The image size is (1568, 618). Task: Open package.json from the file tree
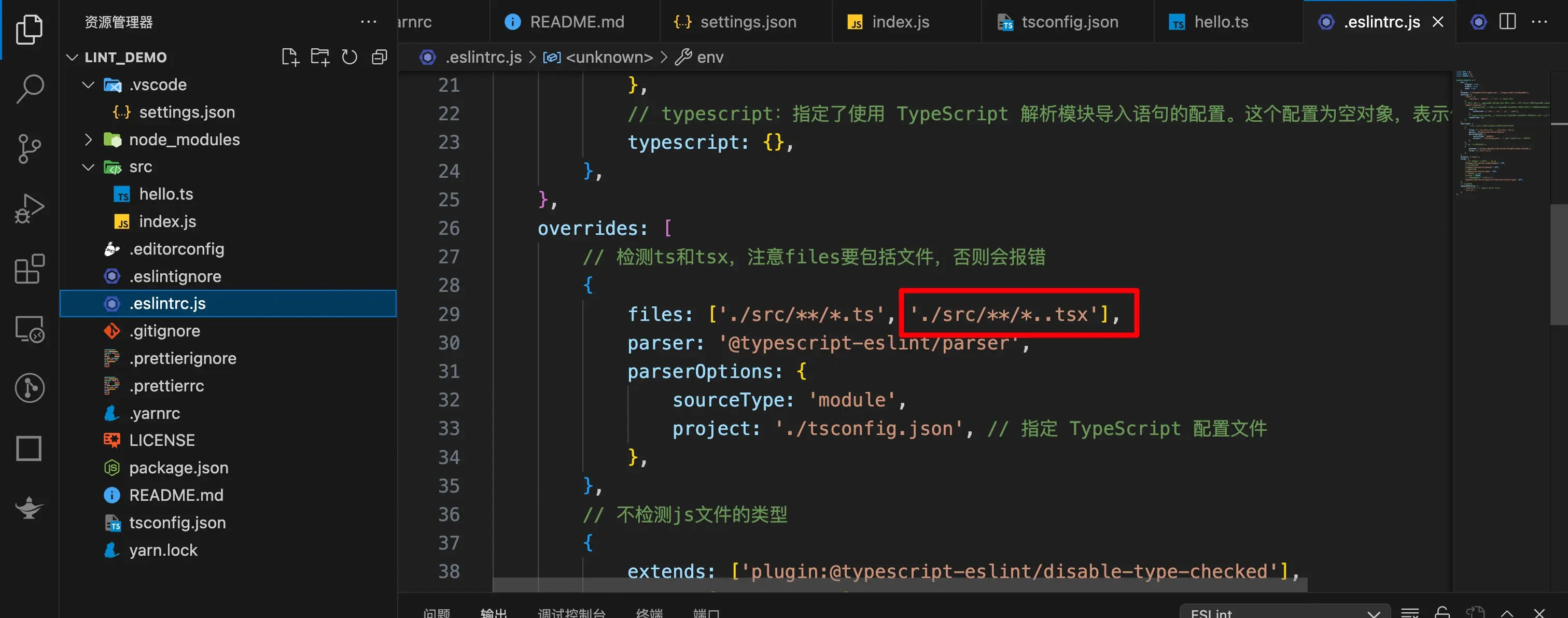click(178, 468)
